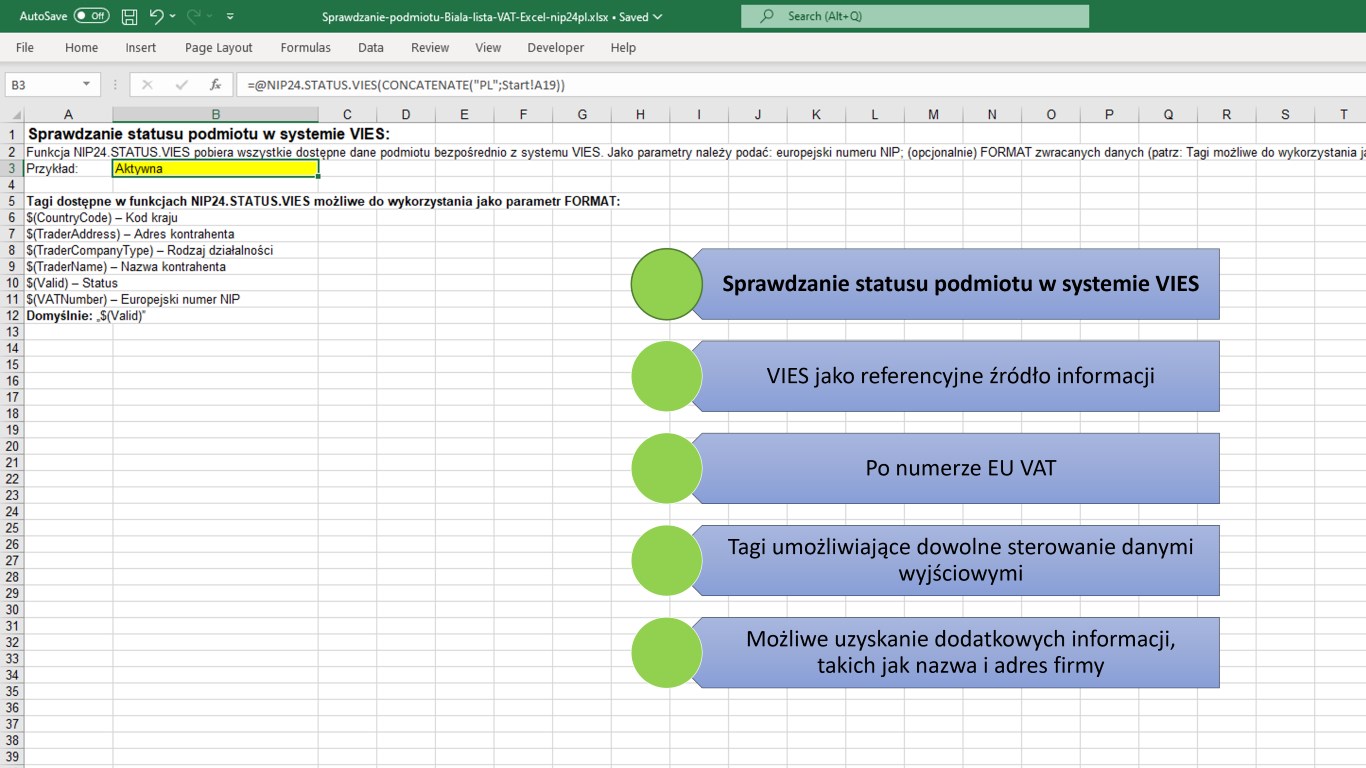Click the Cancel X formula icon
Image resolution: width=1366 pixels, height=768 pixels.
[x=147, y=85]
